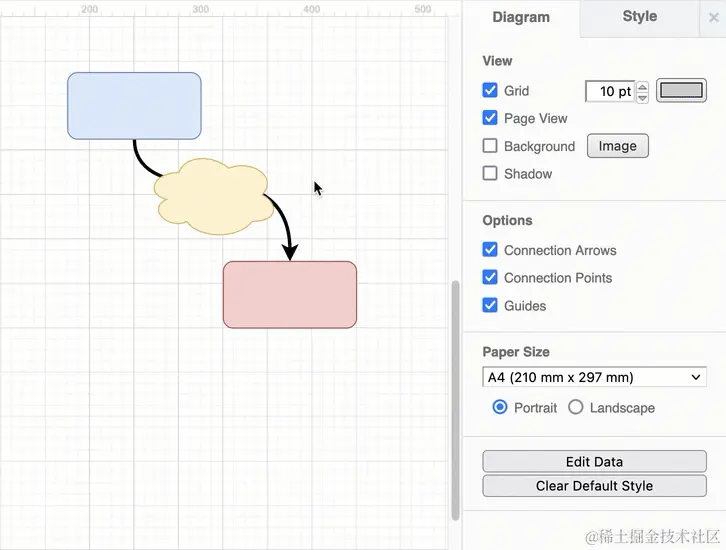Select the blue rounded rectangle shape
Viewport: 726px width, 550px height.
(134, 106)
